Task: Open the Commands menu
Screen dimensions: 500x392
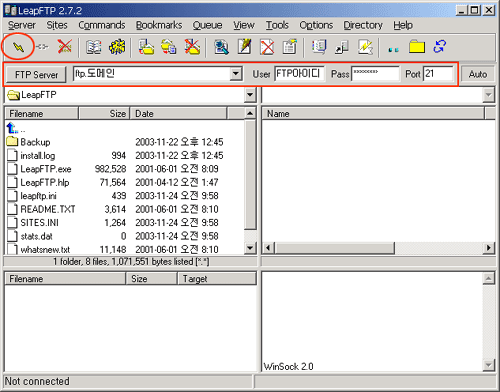Action: (x=102, y=25)
